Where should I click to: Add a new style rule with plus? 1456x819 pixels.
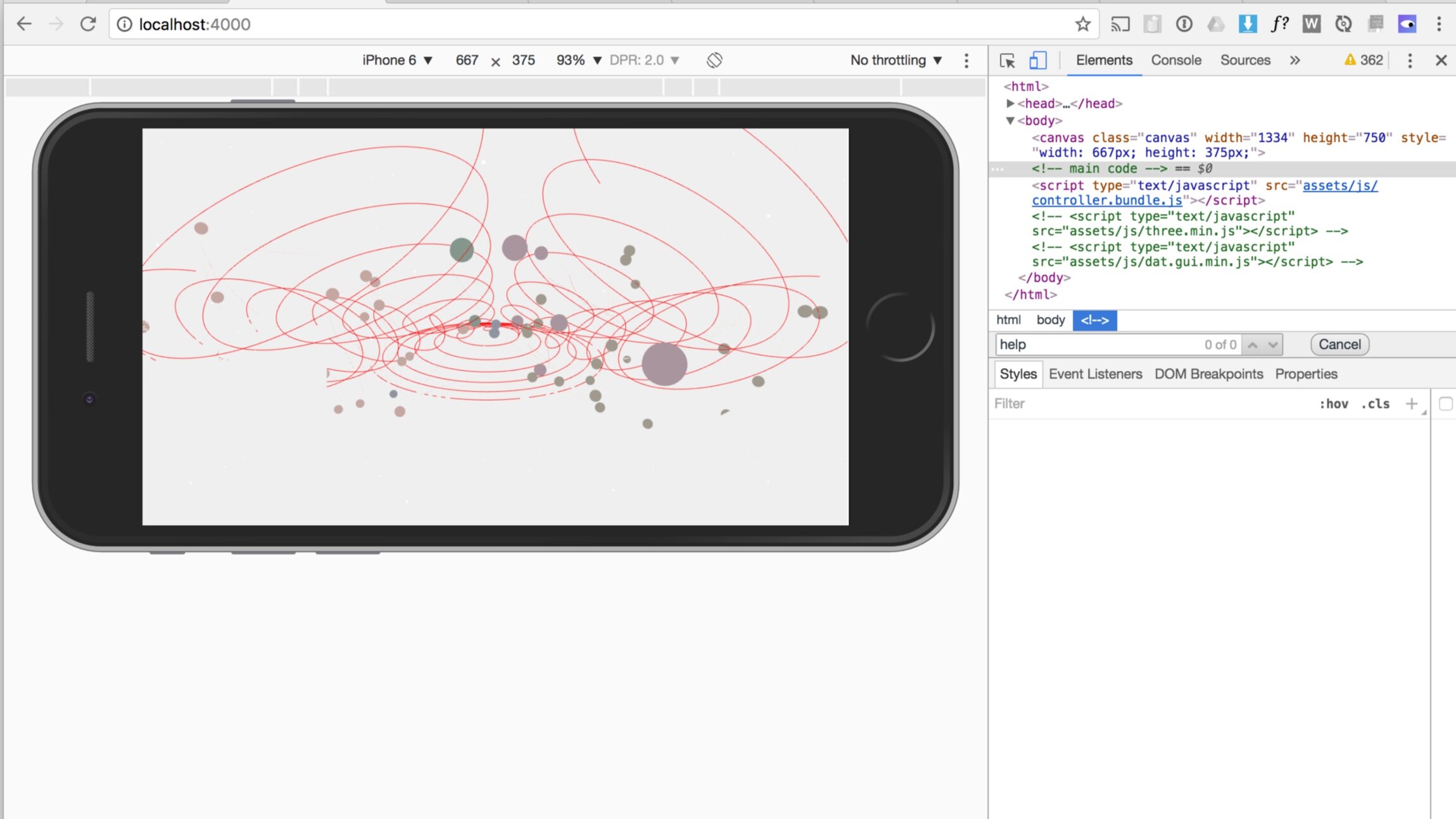click(x=1411, y=403)
